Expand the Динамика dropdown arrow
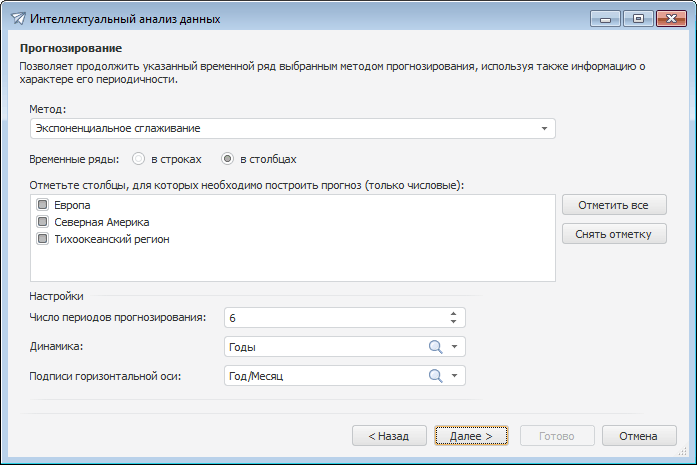 (454, 347)
